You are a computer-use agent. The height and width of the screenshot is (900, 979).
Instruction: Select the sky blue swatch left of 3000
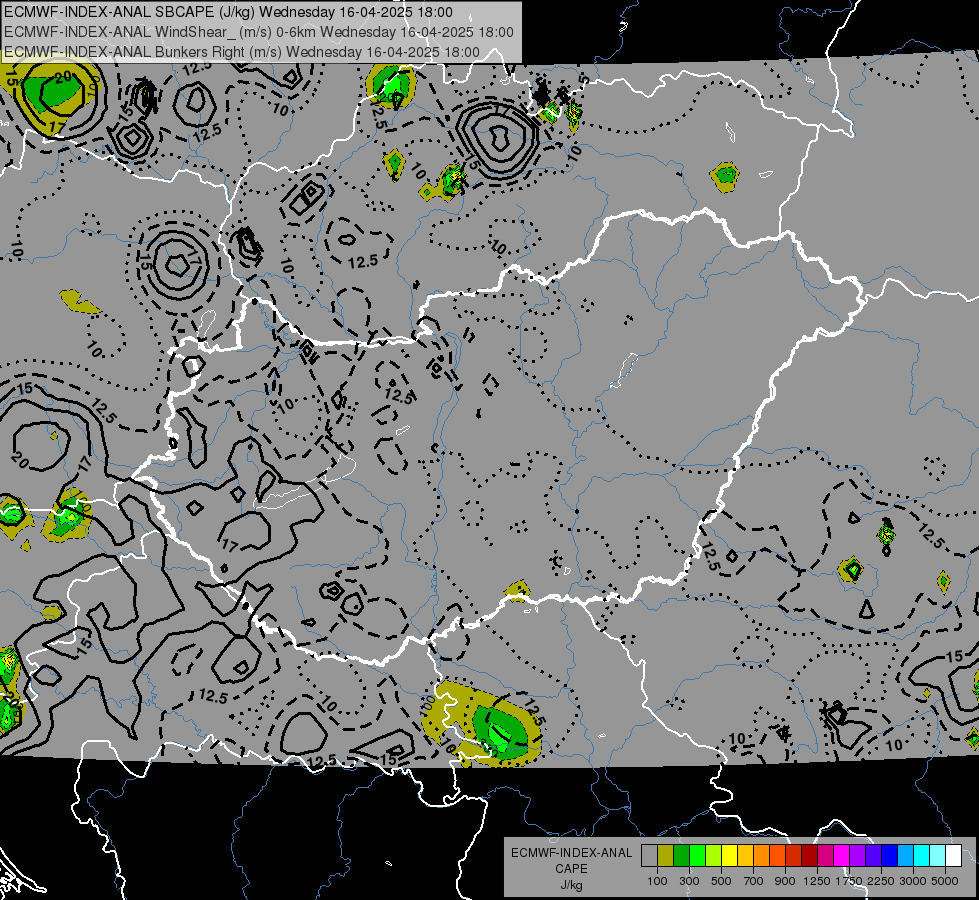point(906,856)
